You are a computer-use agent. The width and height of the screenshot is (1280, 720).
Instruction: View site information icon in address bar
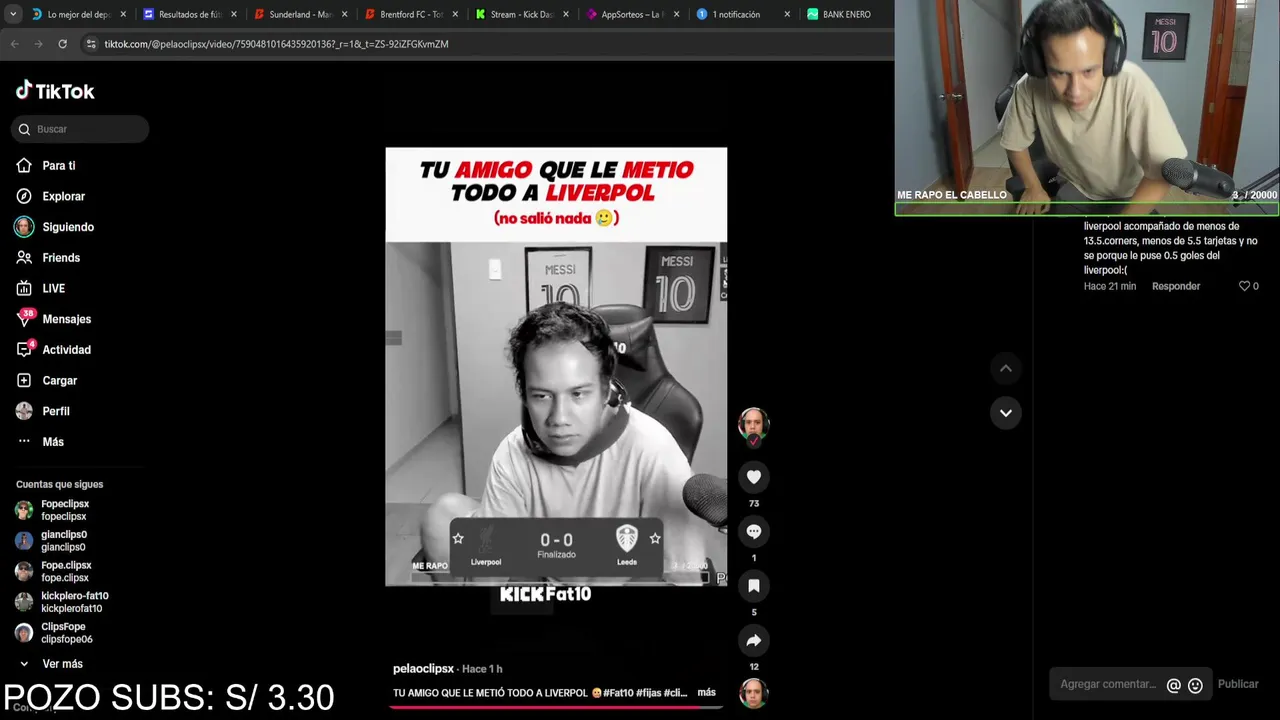pyautogui.click(x=91, y=44)
